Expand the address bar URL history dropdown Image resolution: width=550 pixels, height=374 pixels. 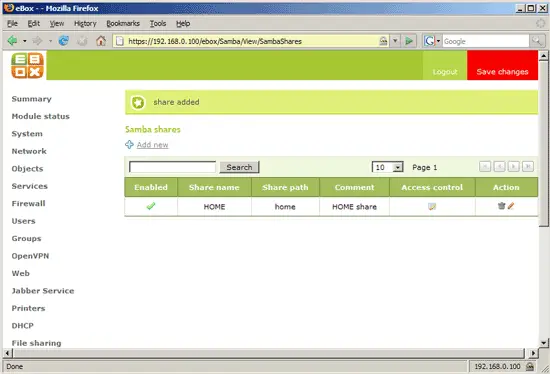tap(395, 41)
